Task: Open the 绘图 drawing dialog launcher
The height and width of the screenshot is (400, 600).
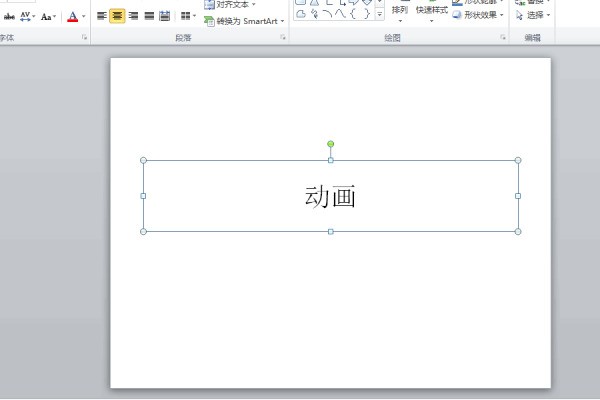Action: pos(503,37)
